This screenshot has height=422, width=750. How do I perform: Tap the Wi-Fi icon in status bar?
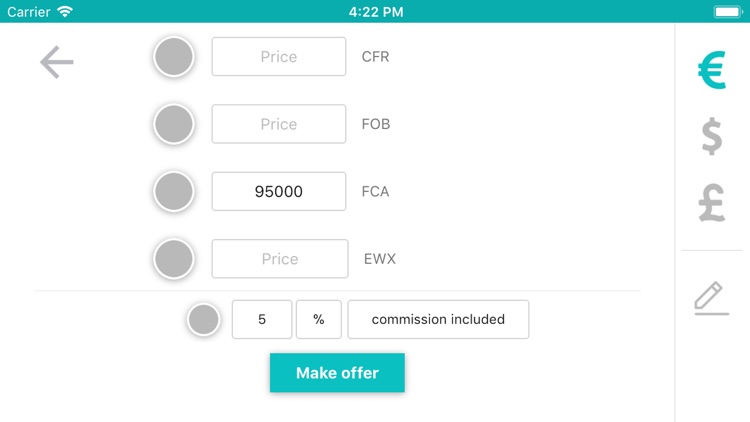[66, 12]
